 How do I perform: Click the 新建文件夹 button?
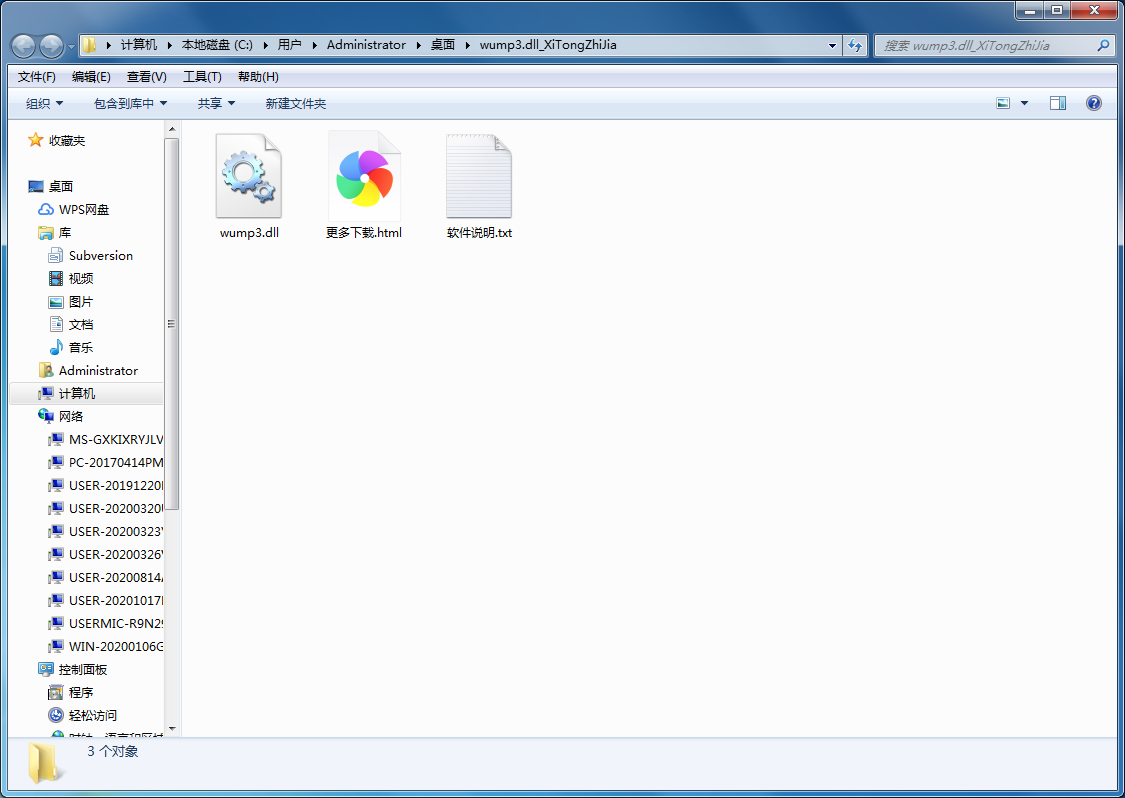(x=296, y=103)
